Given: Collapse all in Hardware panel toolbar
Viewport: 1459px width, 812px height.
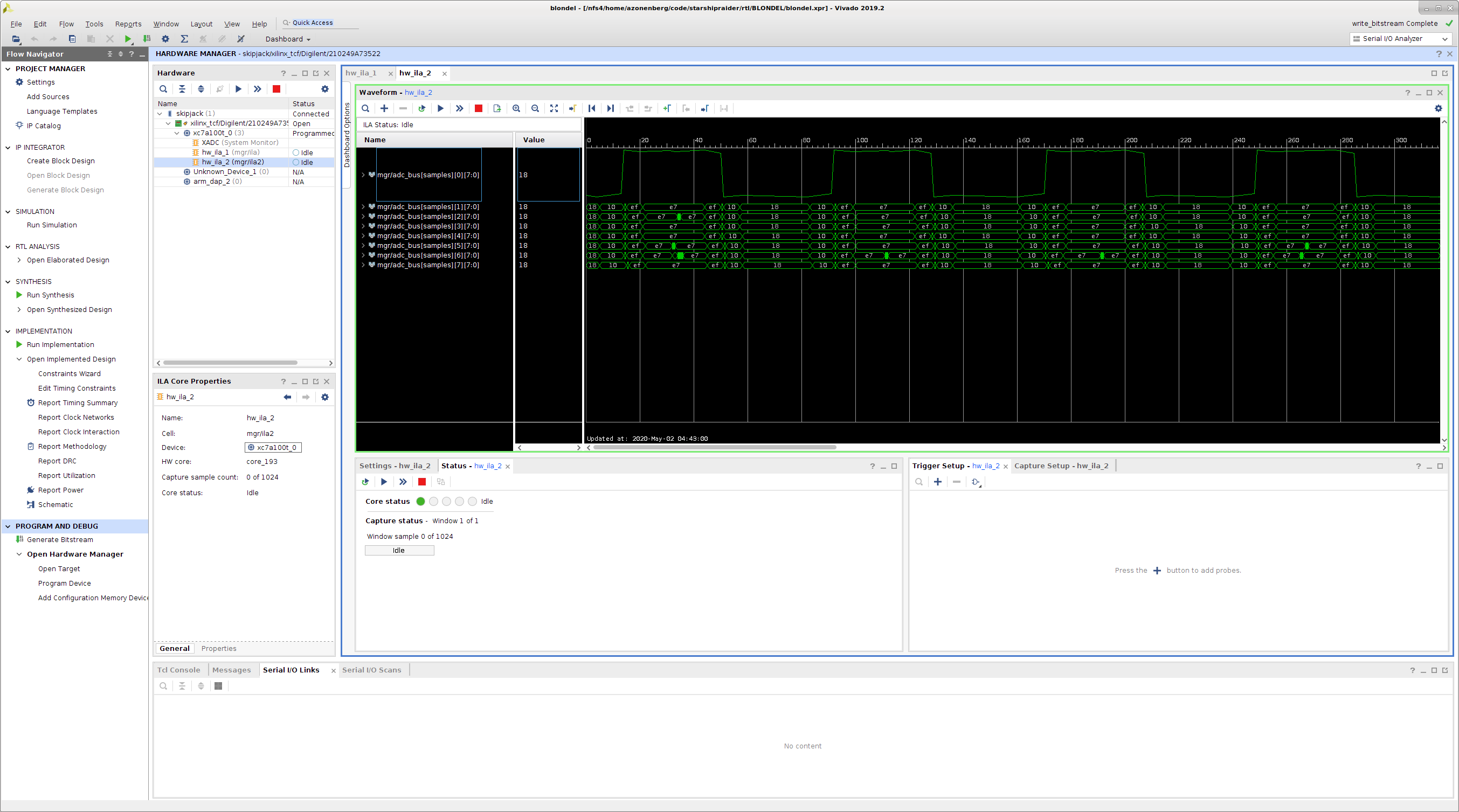Looking at the screenshot, I should 182,89.
